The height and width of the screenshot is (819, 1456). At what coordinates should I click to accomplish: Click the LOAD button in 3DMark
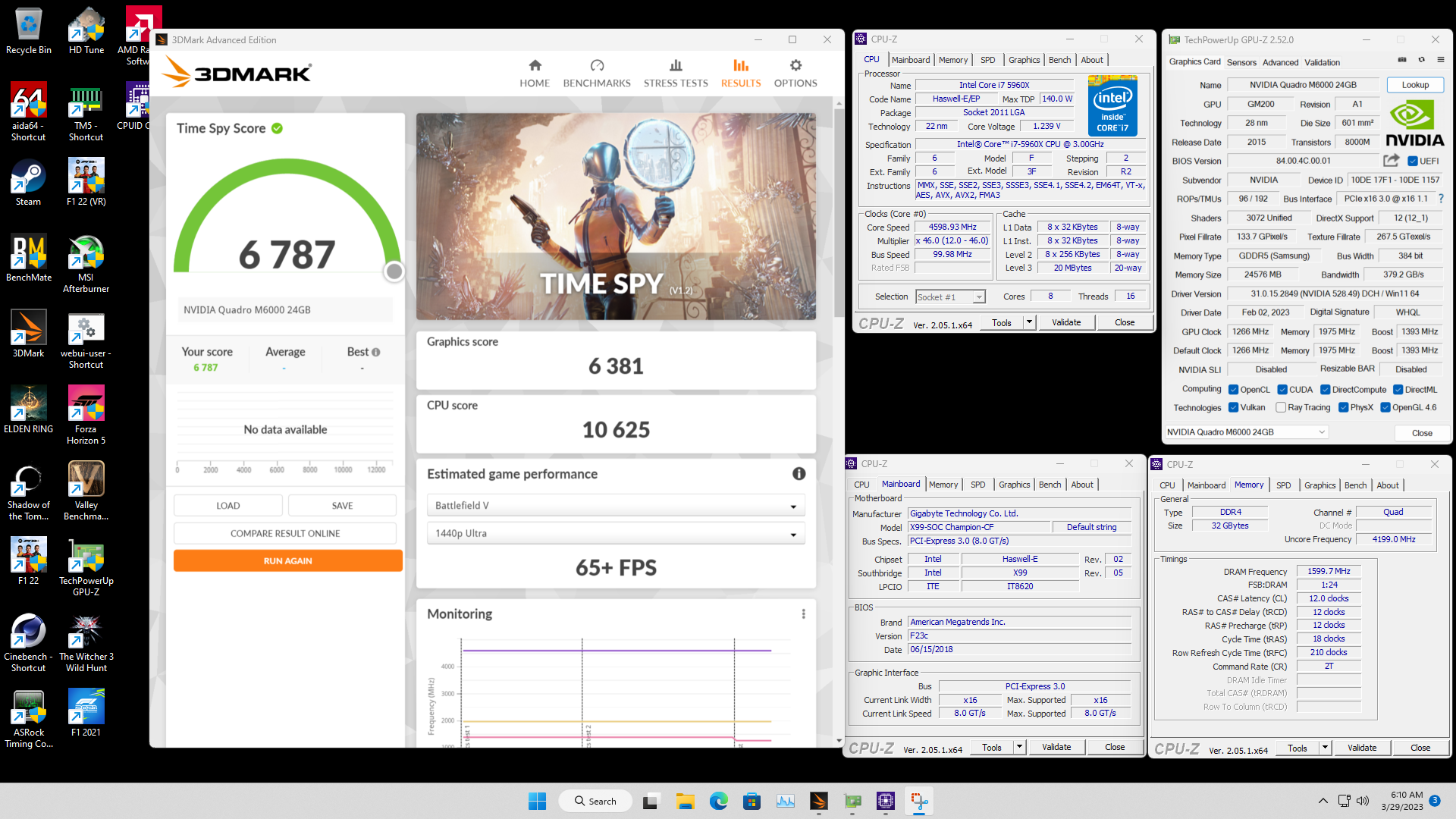[228, 506]
